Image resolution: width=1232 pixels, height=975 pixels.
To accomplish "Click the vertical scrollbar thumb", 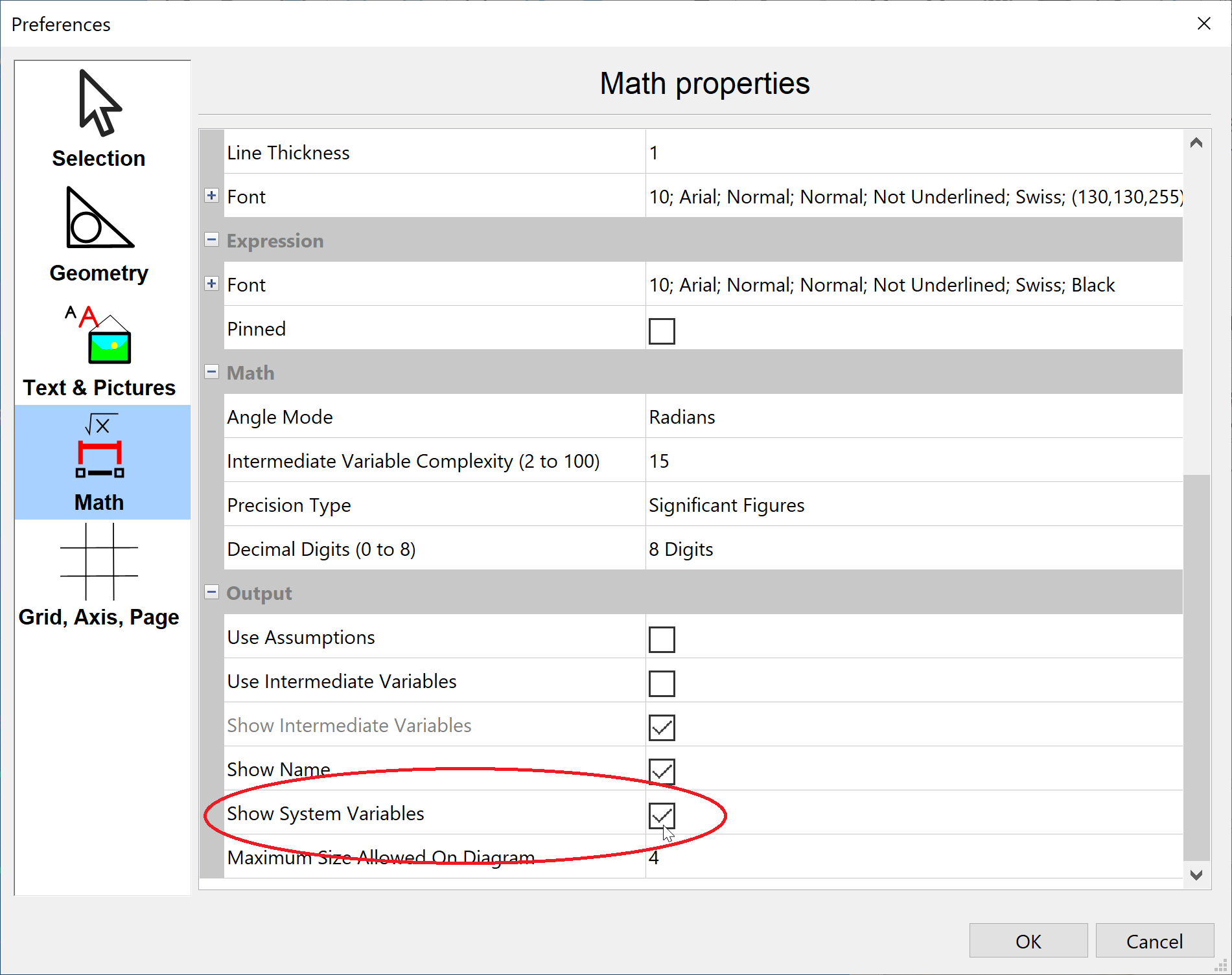I will point(1196,667).
